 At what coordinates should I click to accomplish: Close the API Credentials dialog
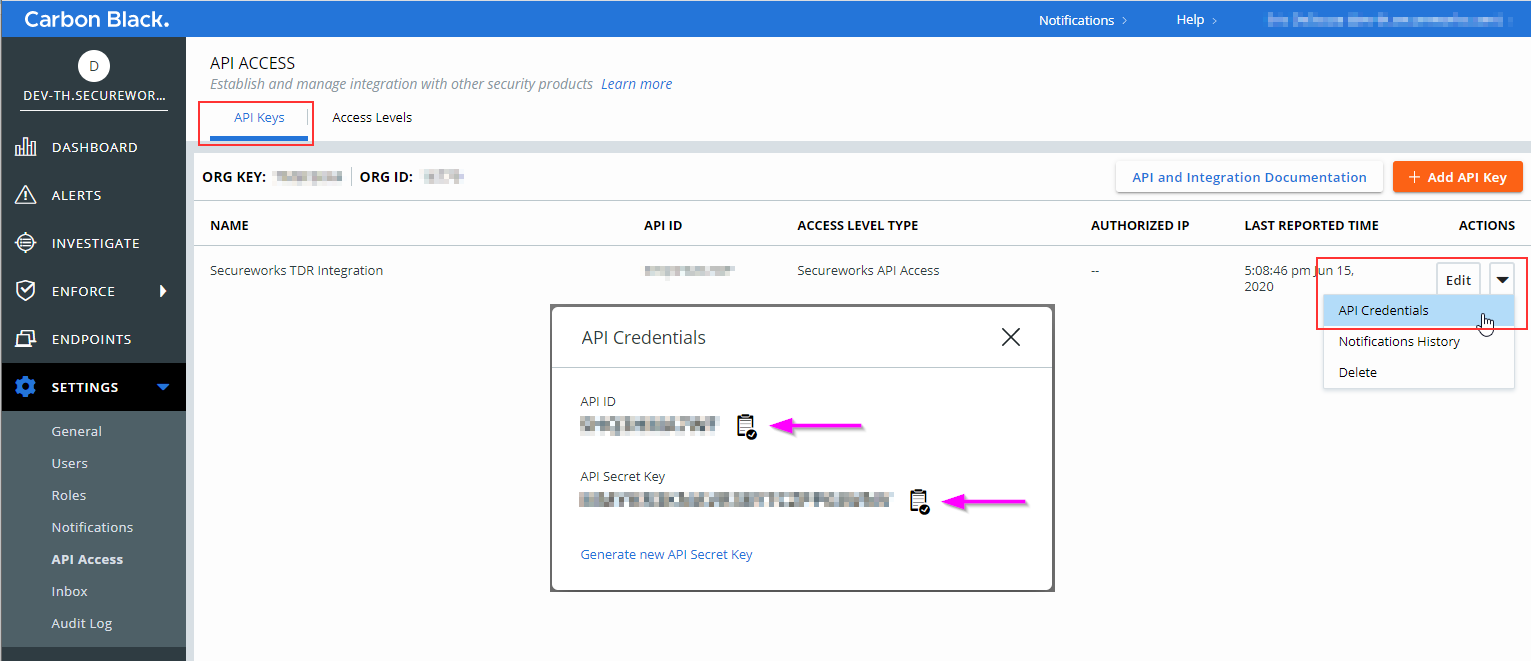(1011, 337)
